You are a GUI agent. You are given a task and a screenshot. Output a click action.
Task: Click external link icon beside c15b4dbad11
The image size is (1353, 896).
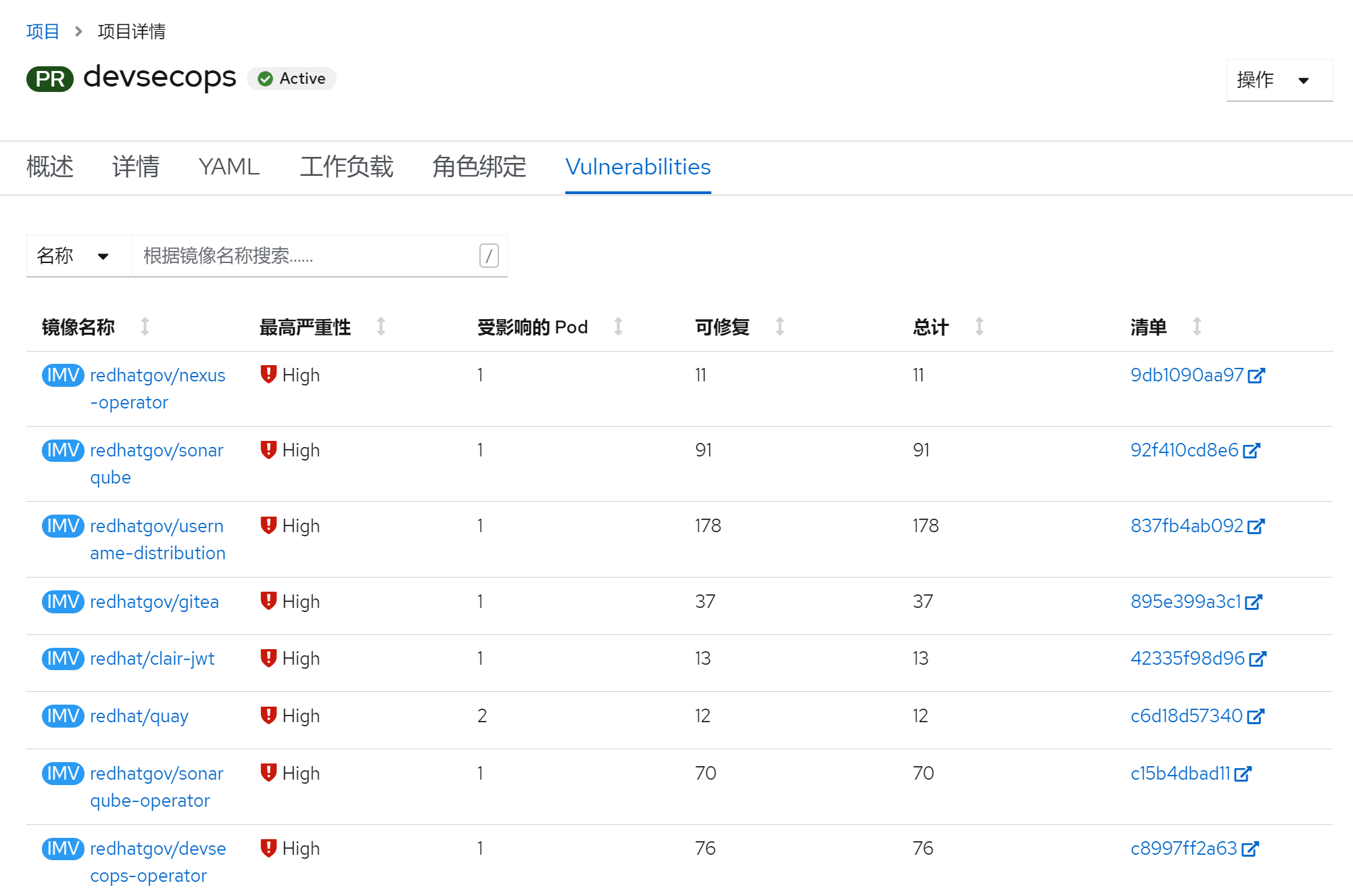[x=1243, y=774]
